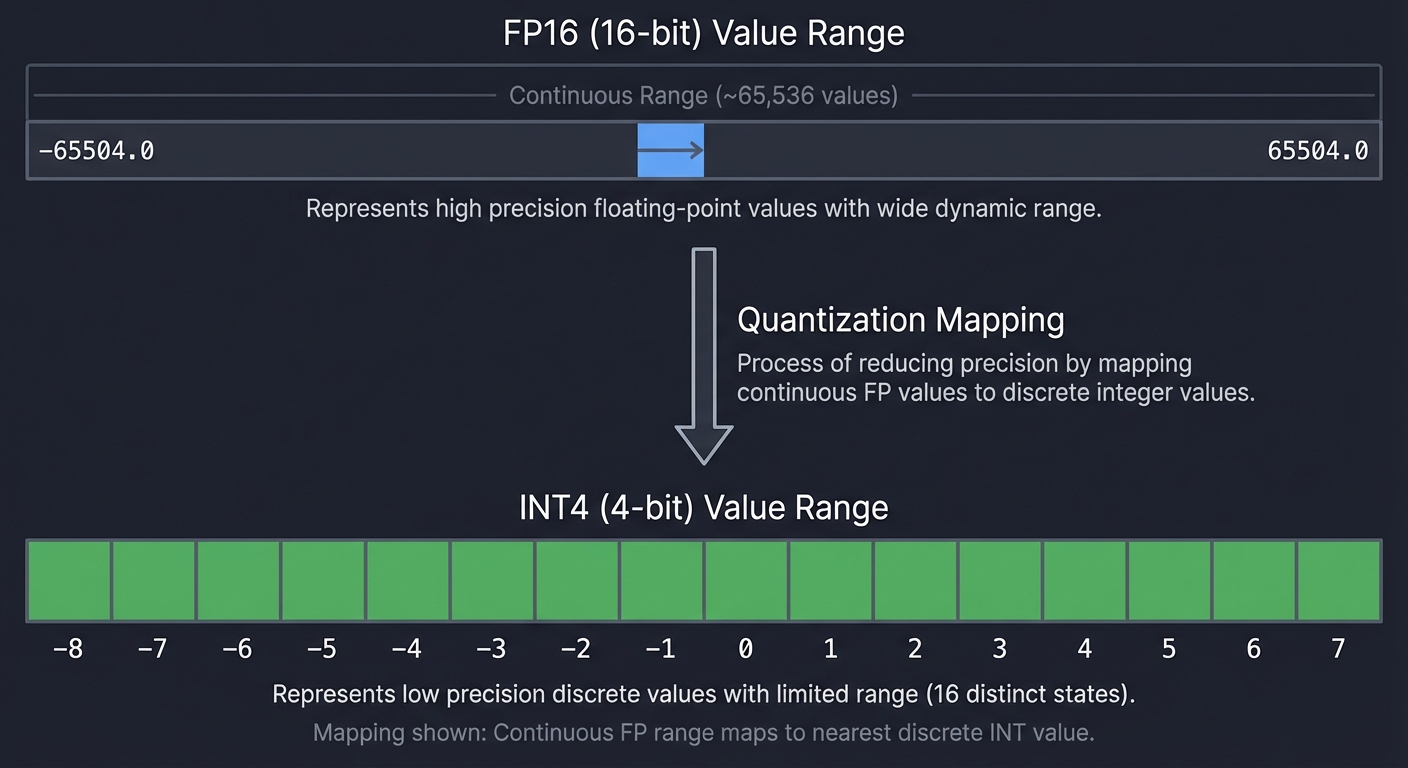Click the high precision floating-point description text
This screenshot has width=1408, height=768.
[703, 209]
